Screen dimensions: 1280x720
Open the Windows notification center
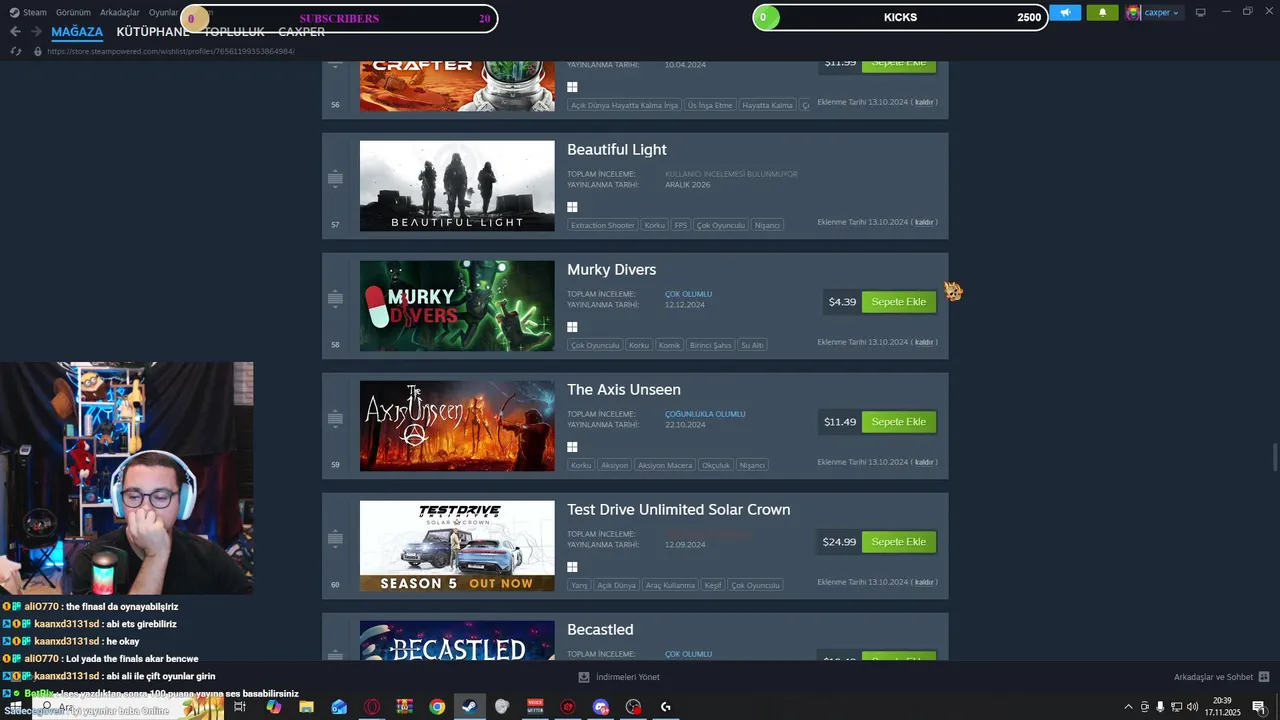click(x=1259, y=707)
